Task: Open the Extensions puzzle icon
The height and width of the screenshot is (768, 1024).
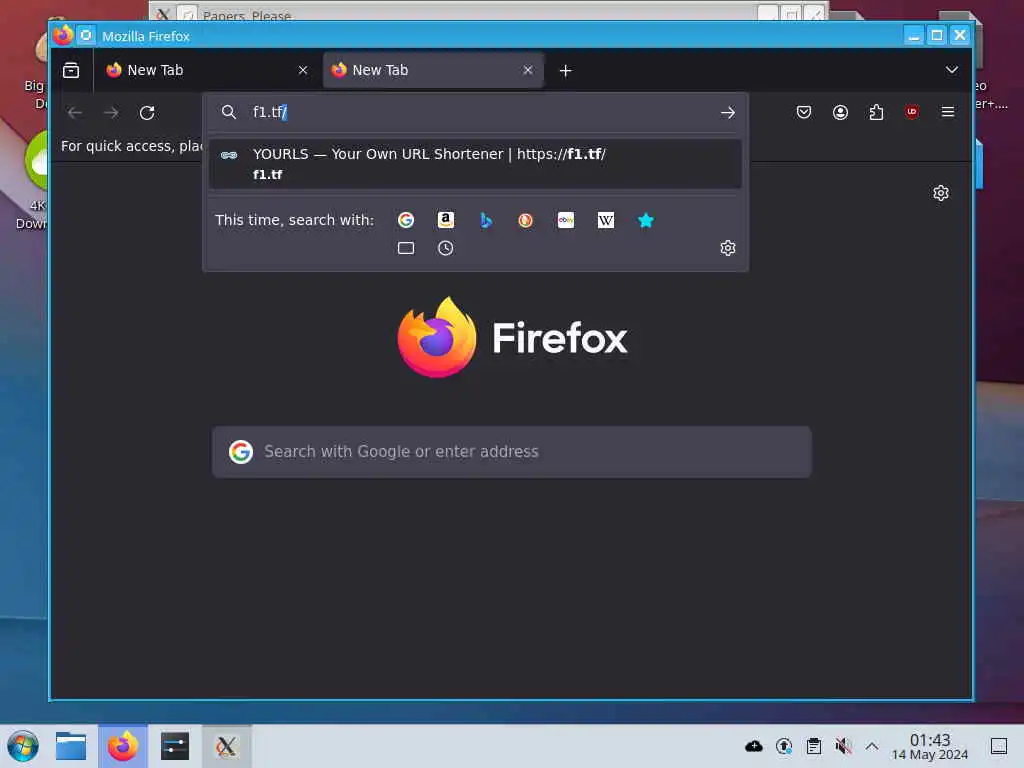Action: coord(876,112)
